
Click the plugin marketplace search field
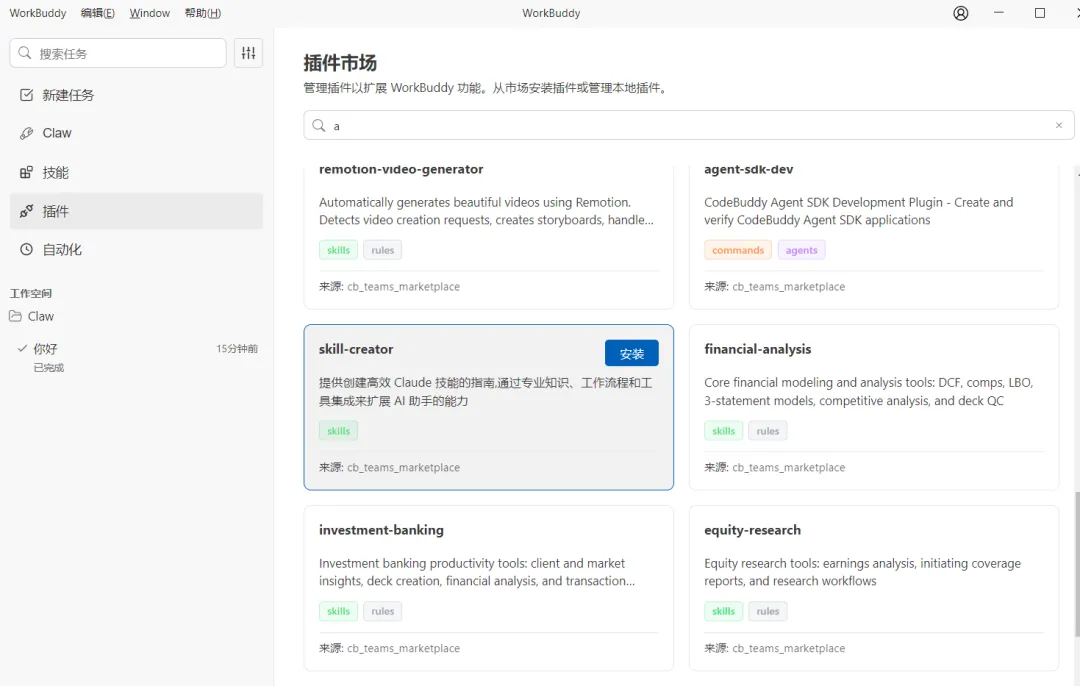(x=690, y=126)
